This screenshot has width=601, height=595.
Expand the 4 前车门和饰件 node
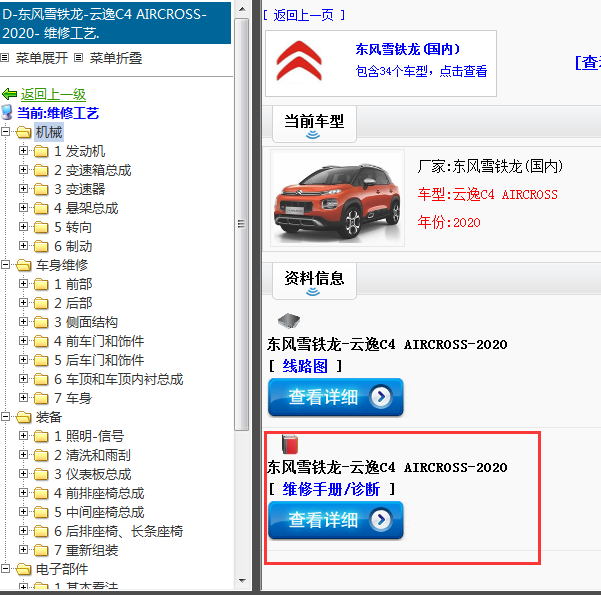click(x=23, y=341)
